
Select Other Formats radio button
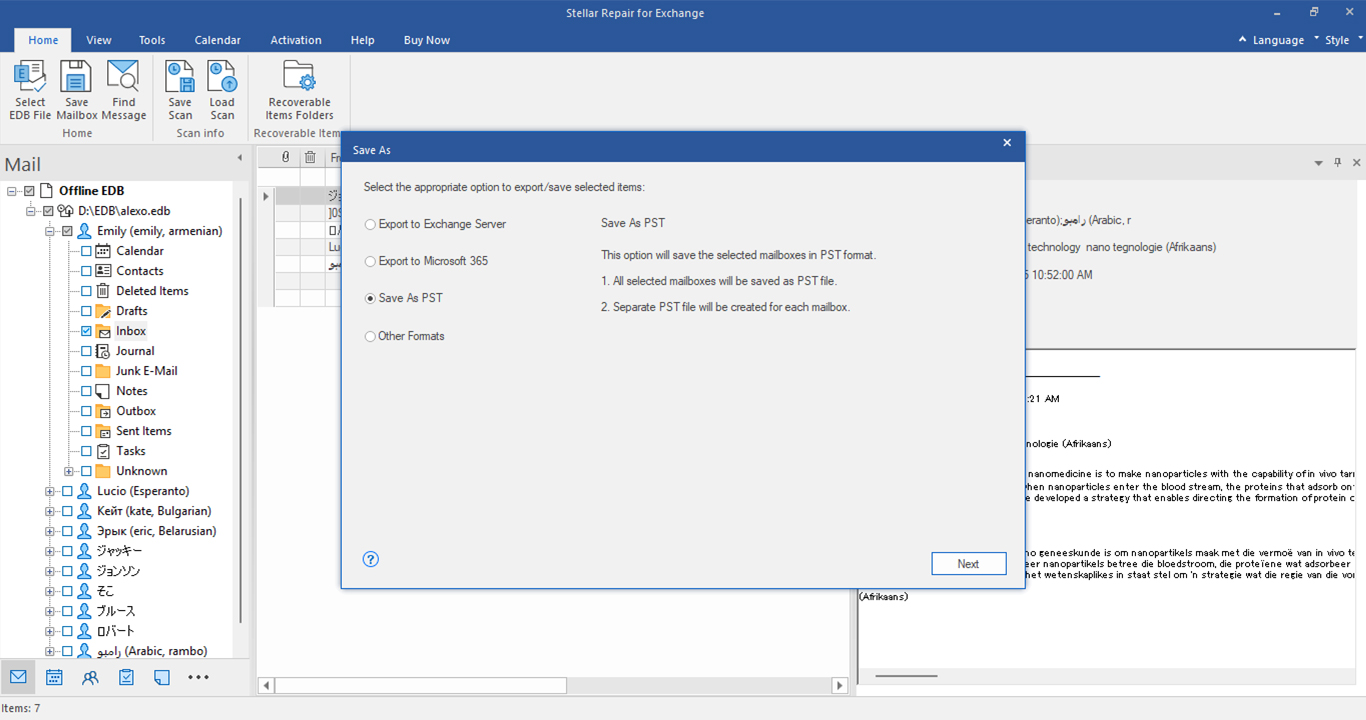[371, 336]
